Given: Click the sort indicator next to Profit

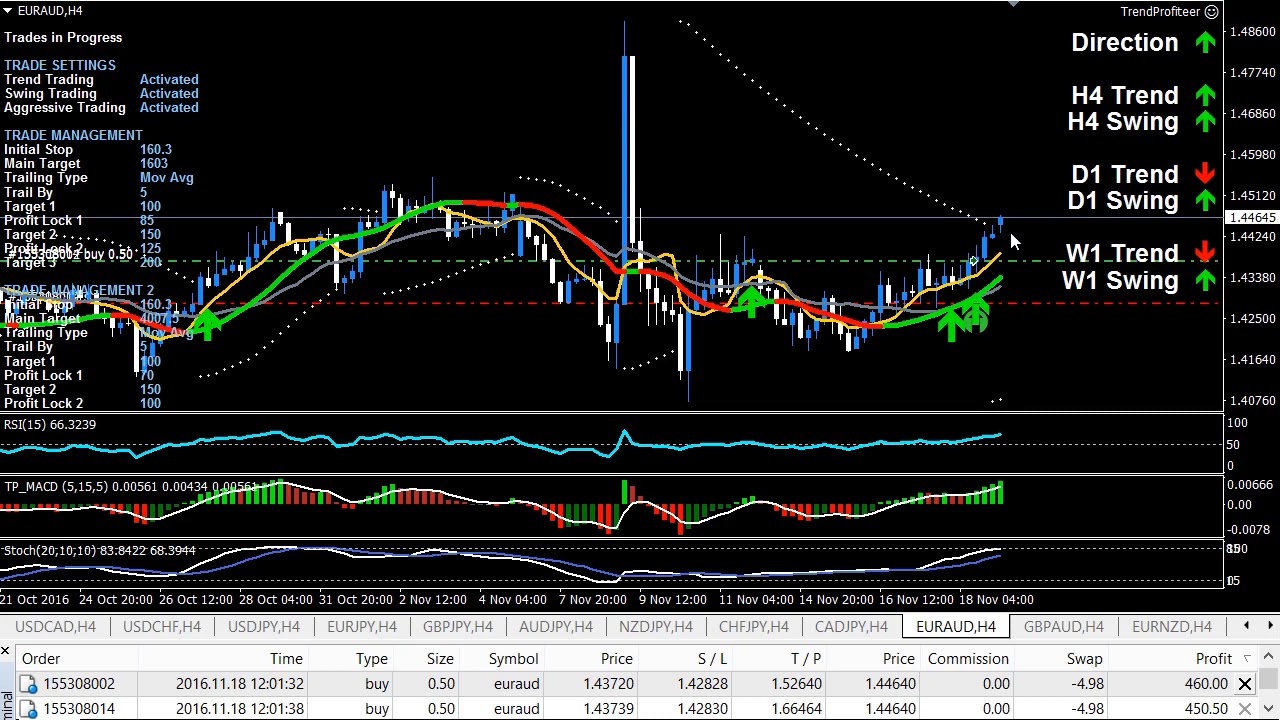Looking at the screenshot, I should point(1247,658).
